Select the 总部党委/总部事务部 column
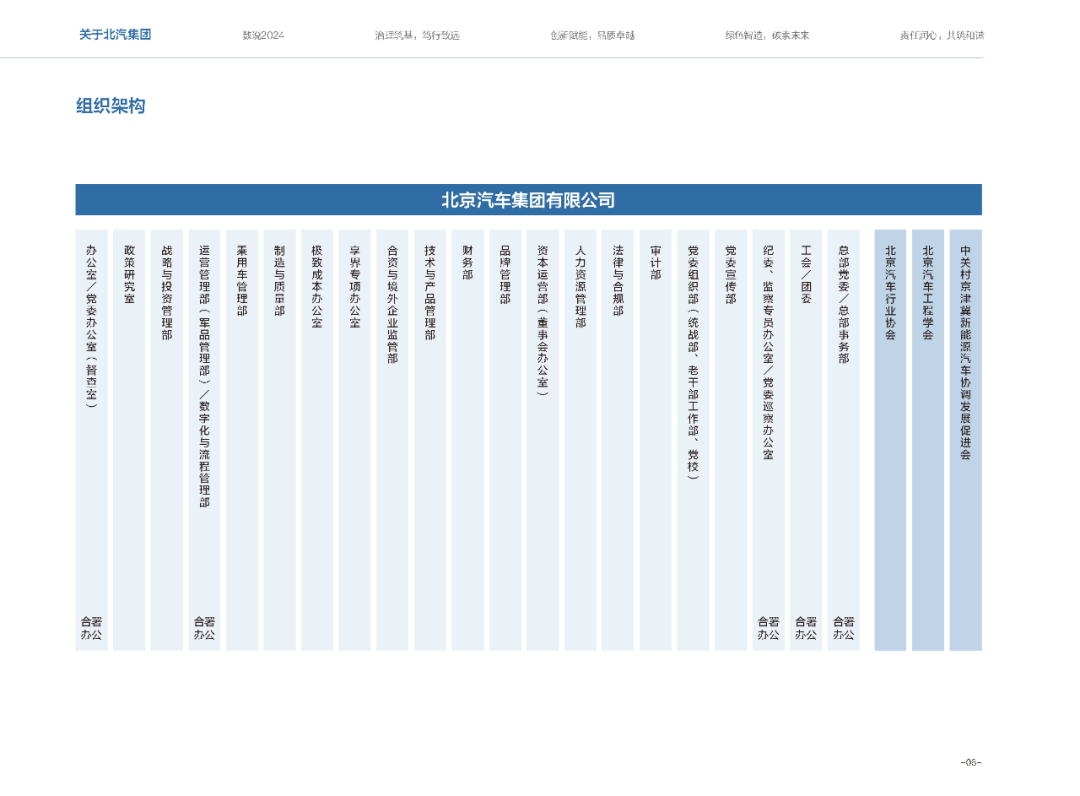The height and width of the screenshot is (796, 1080). coord(844,440)
